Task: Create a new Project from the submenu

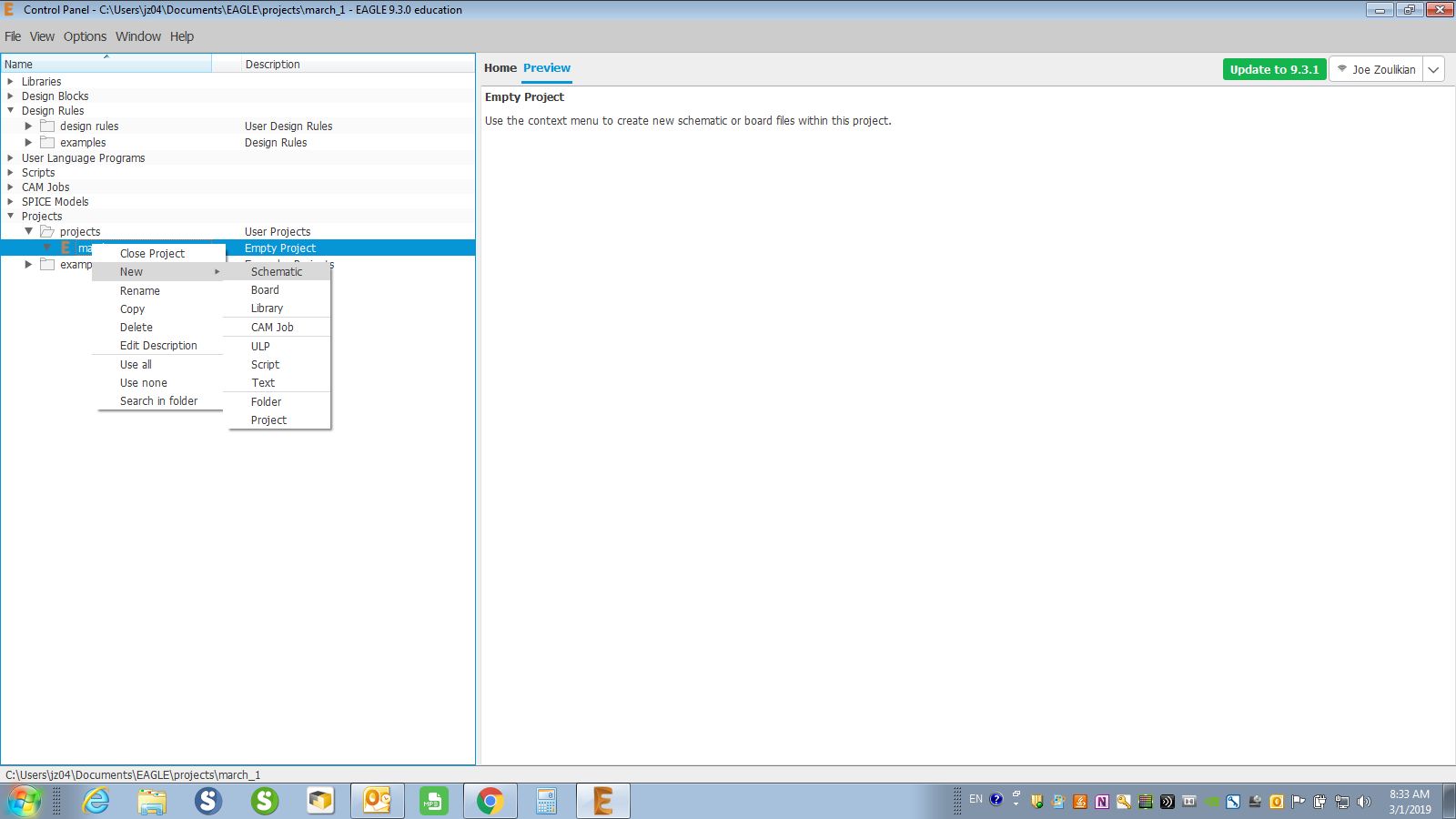Action: coord(278,420)
